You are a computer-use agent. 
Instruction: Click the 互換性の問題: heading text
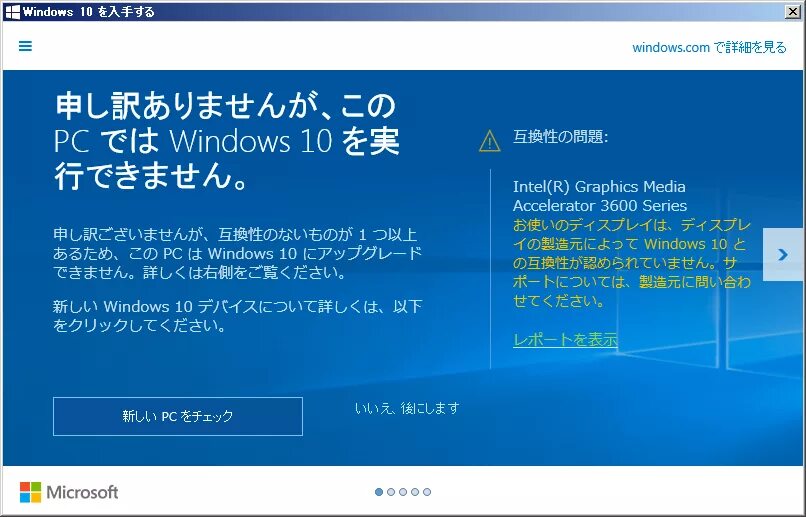[x=560, y=137]
